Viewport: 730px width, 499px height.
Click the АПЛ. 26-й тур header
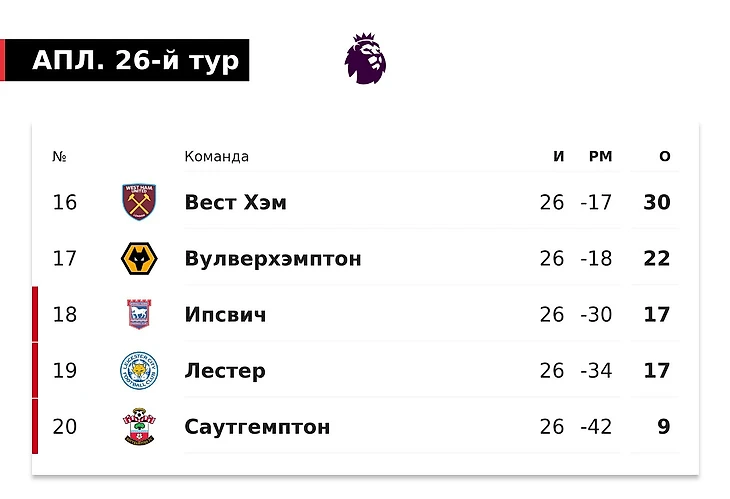coord(136,61)
